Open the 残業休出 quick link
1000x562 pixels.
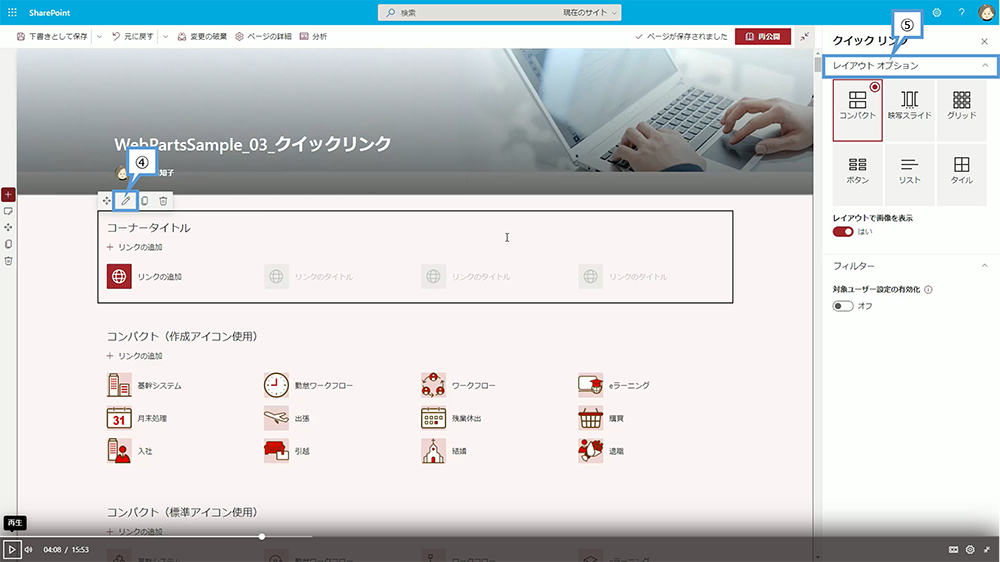tap(452, 418)
